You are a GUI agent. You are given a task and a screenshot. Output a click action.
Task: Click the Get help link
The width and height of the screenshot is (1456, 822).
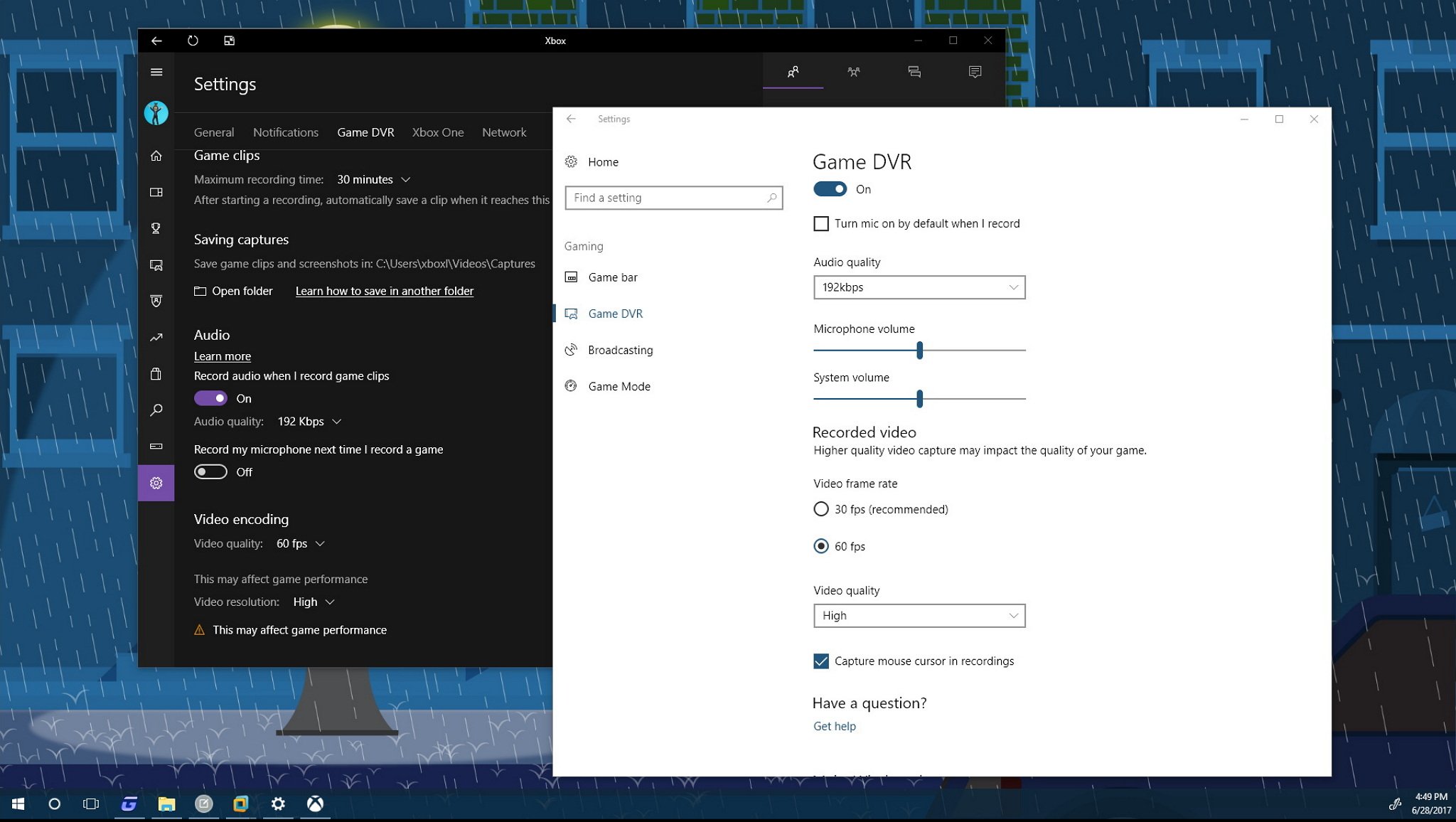pyautogui.click(x=834, y=726)
